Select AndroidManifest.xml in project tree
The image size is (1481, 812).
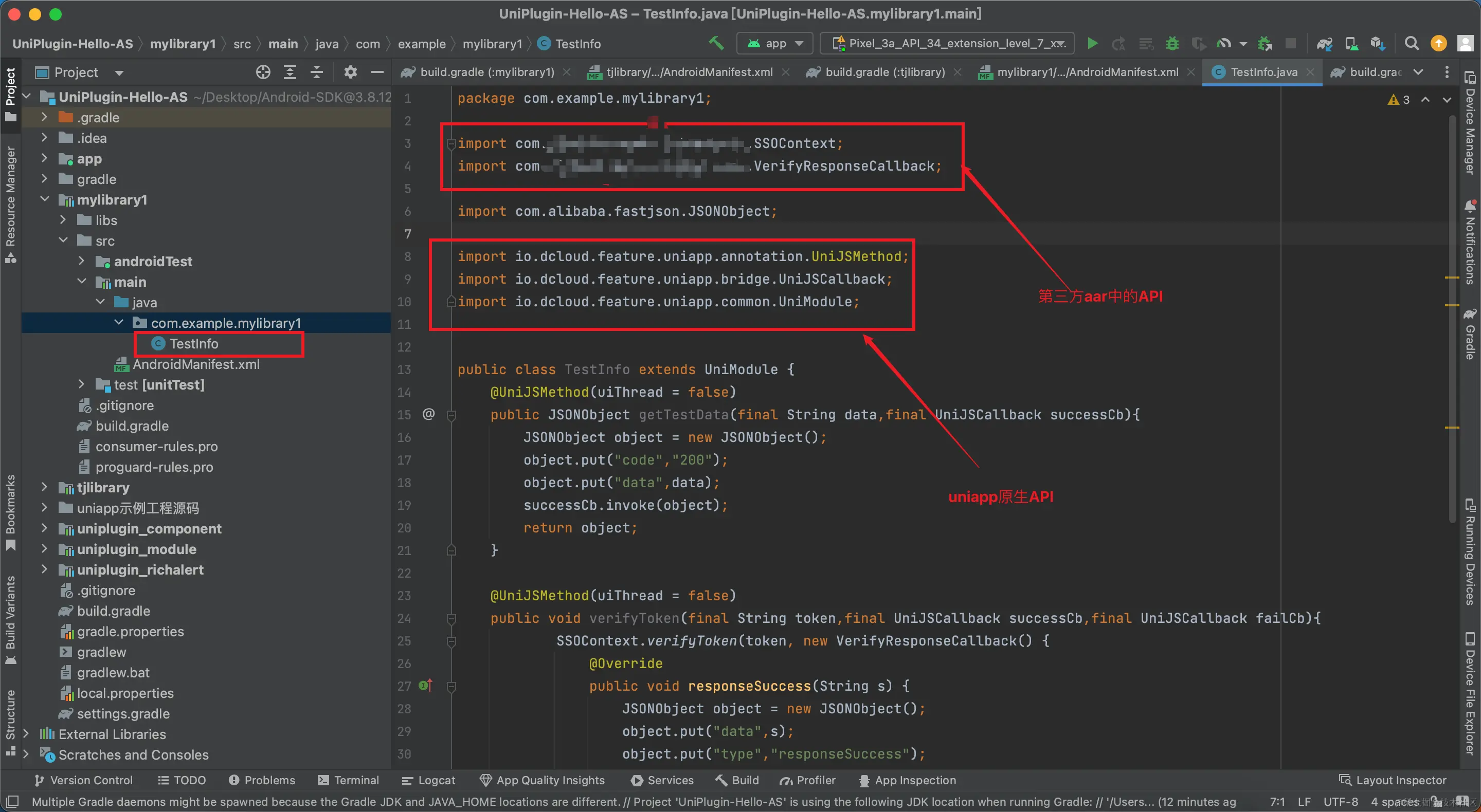[195, 364]
